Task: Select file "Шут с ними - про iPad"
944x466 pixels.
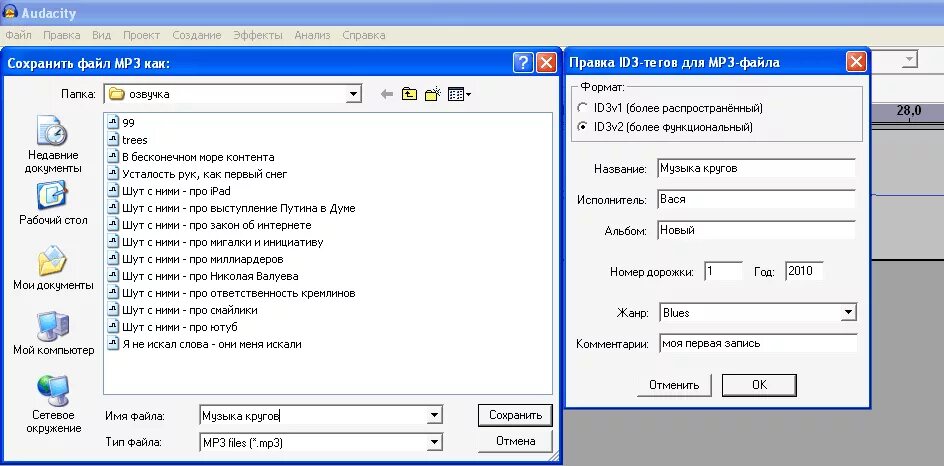Action: pyautogui.click(x=169, y=191)
